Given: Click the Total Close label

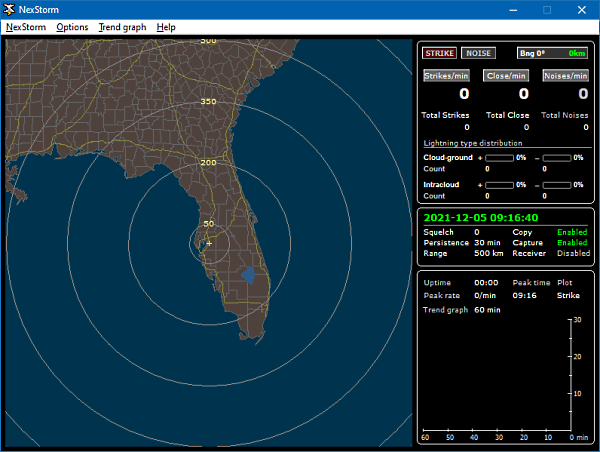Looking at the screenshot, I should tap(507, 115).
